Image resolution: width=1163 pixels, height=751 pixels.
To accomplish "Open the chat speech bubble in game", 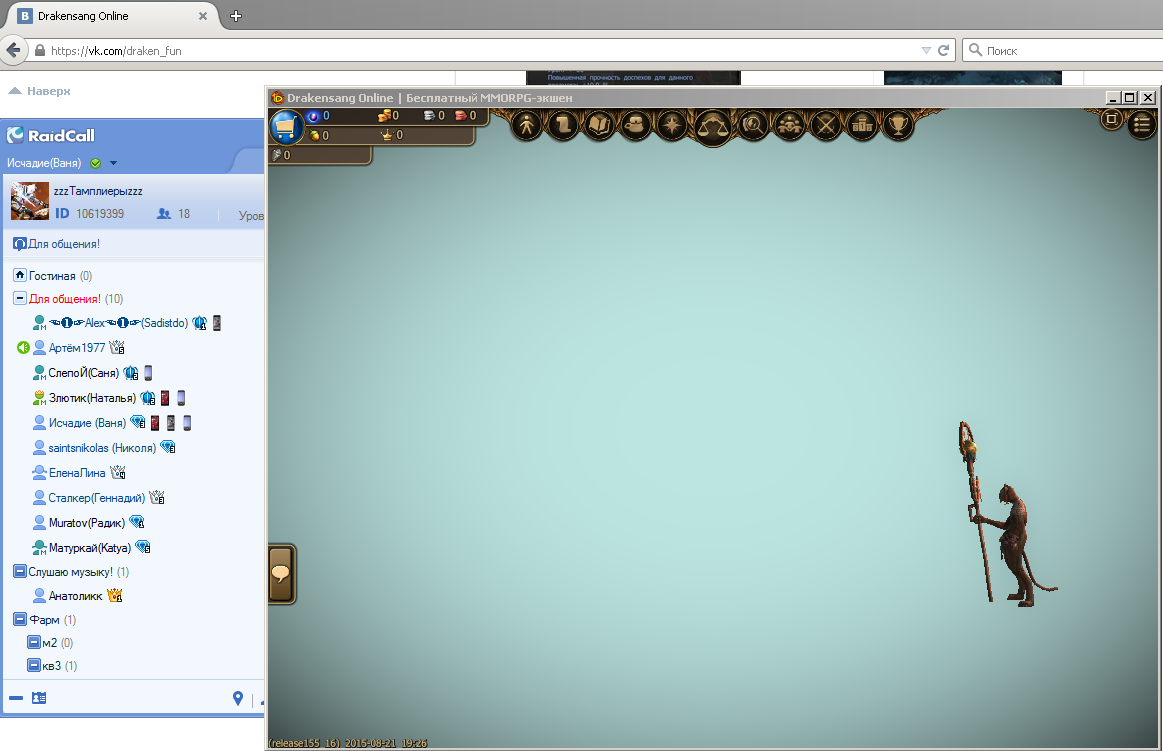I will tap(281, 574).
